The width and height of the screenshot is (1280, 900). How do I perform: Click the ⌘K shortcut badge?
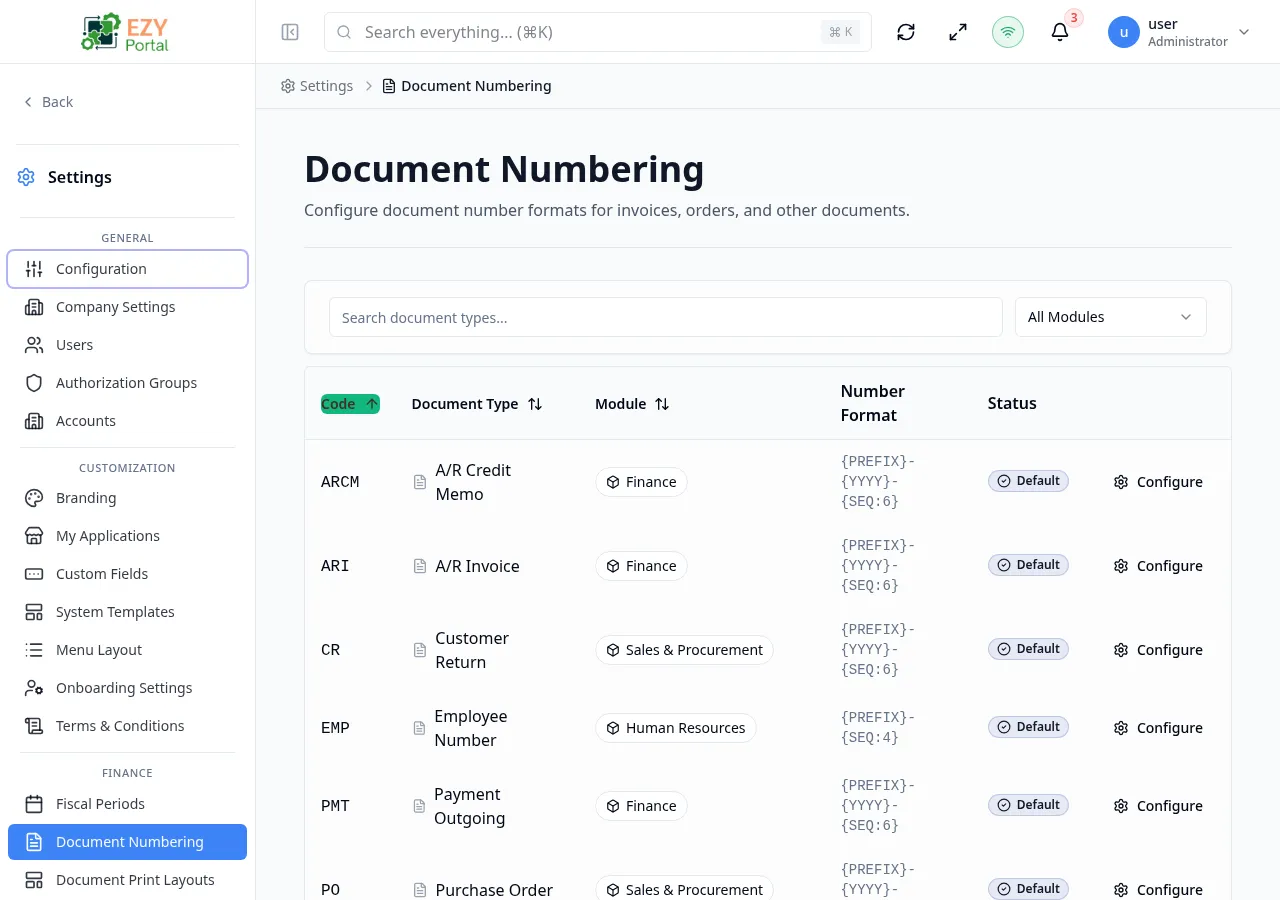point(840,32)
